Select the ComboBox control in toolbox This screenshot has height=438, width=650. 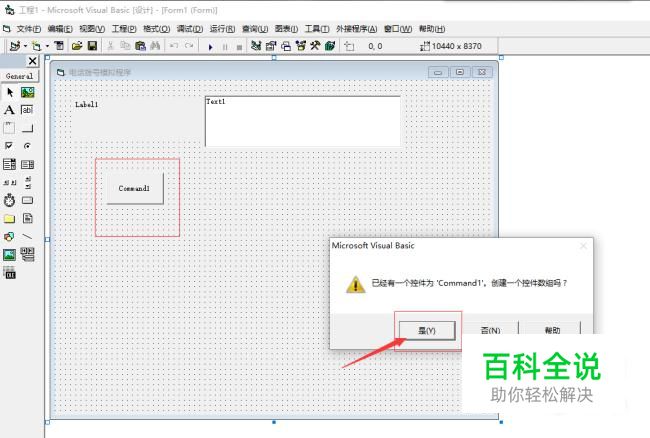tap(10, 165)
